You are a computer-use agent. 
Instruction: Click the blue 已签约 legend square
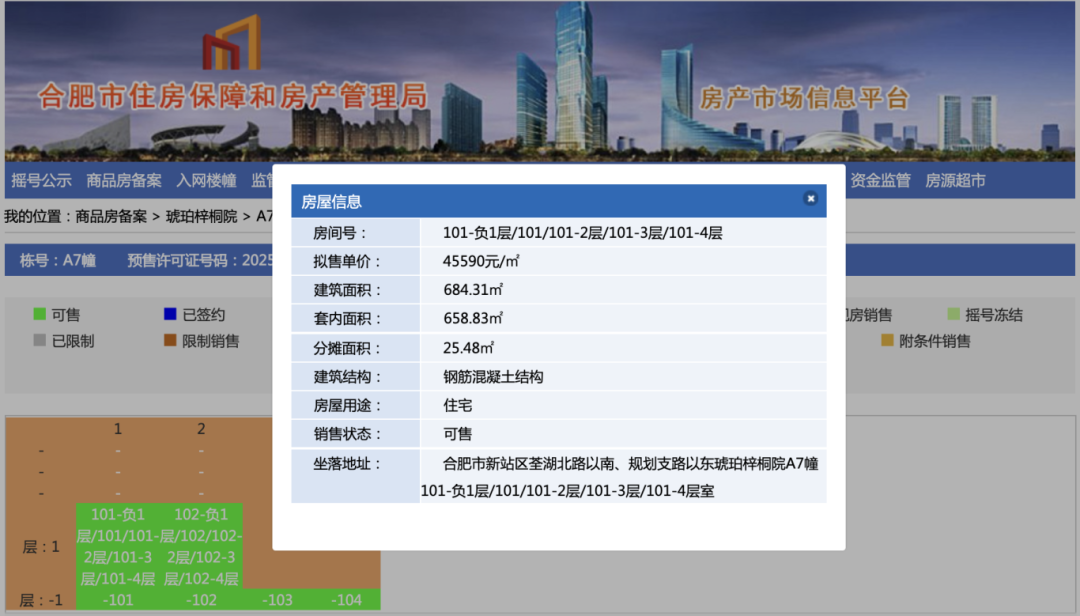[170, 315]
